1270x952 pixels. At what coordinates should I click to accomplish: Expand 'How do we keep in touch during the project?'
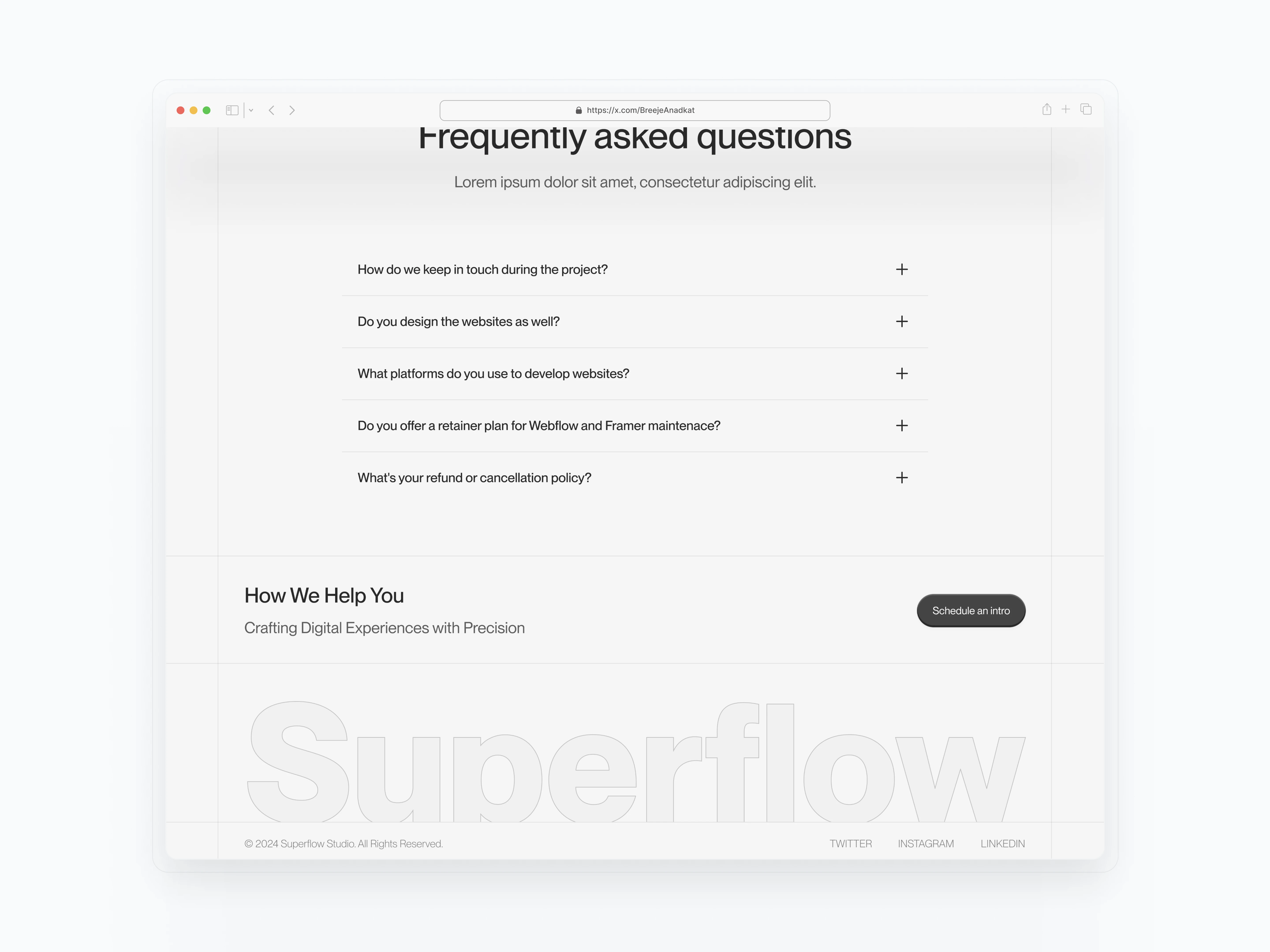point(900,269)
